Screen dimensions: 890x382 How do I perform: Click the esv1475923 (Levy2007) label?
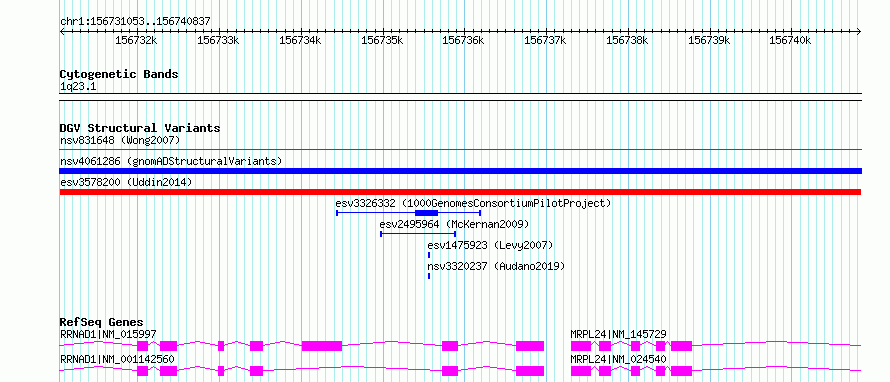[490, 245]
